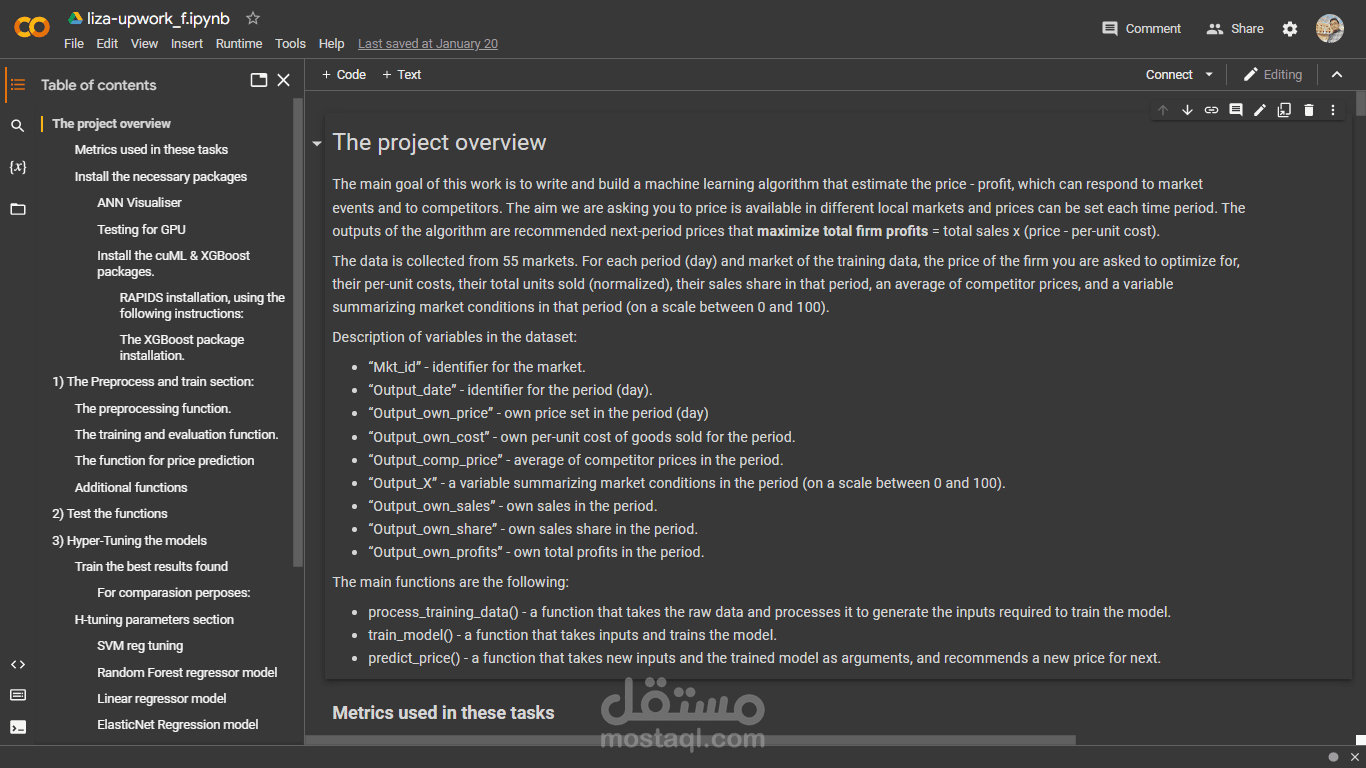Open Colab settings gear
The width and height of the screenshot is (1366, 768).
tap(1290, 29)
